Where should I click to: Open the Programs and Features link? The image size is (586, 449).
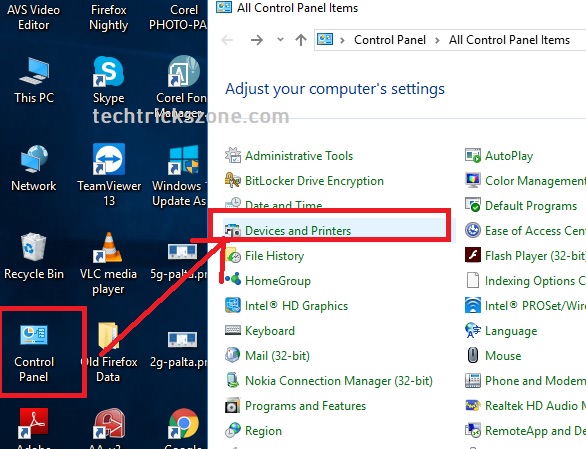[x=305, y=406]
